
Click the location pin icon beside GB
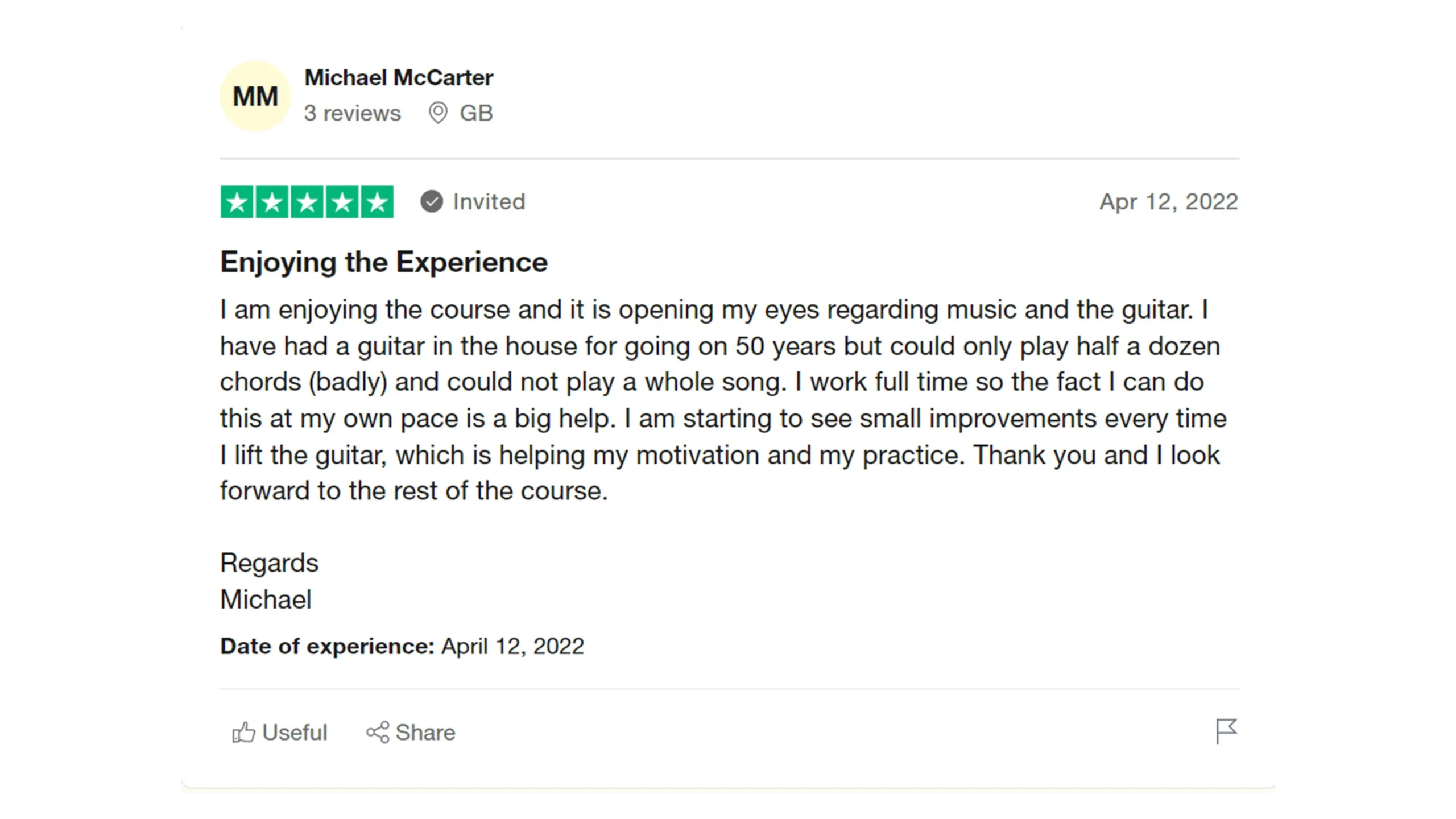438,113
